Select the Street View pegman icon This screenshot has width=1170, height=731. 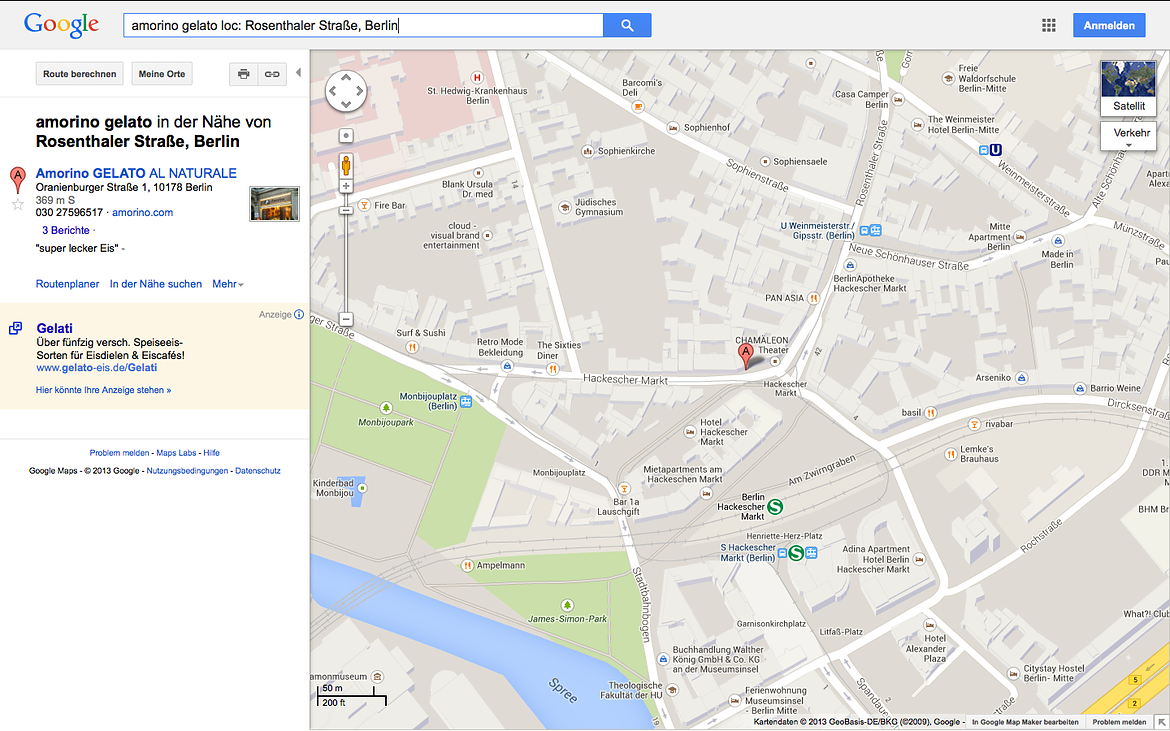coord(346,164)
